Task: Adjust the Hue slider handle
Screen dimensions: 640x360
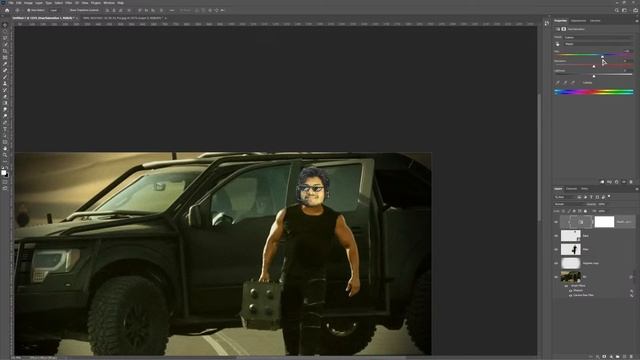Action: [602, 56]
